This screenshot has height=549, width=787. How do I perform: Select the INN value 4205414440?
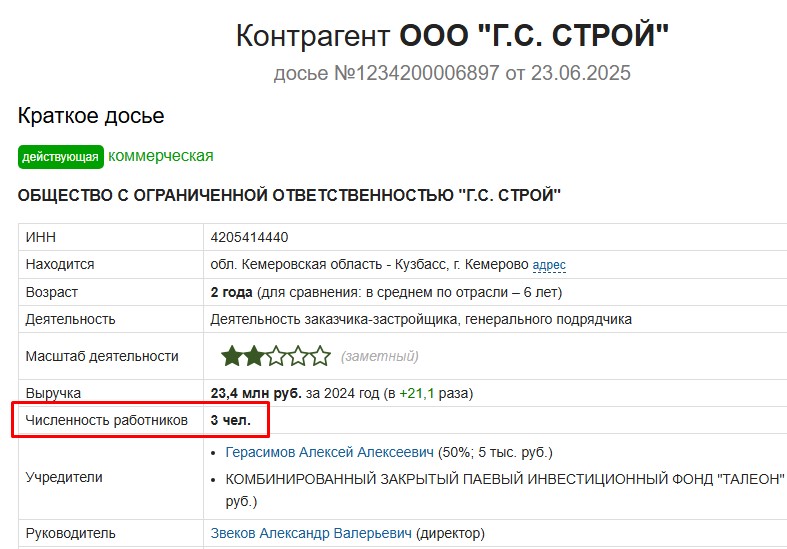click(249, 237)
